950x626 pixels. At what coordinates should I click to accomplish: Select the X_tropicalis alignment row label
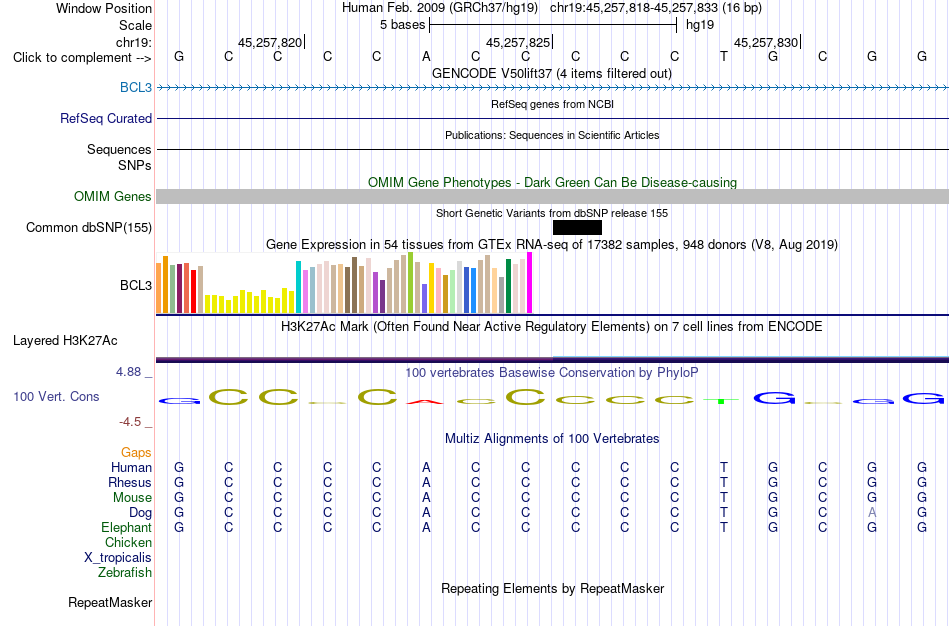pos(118,558)
